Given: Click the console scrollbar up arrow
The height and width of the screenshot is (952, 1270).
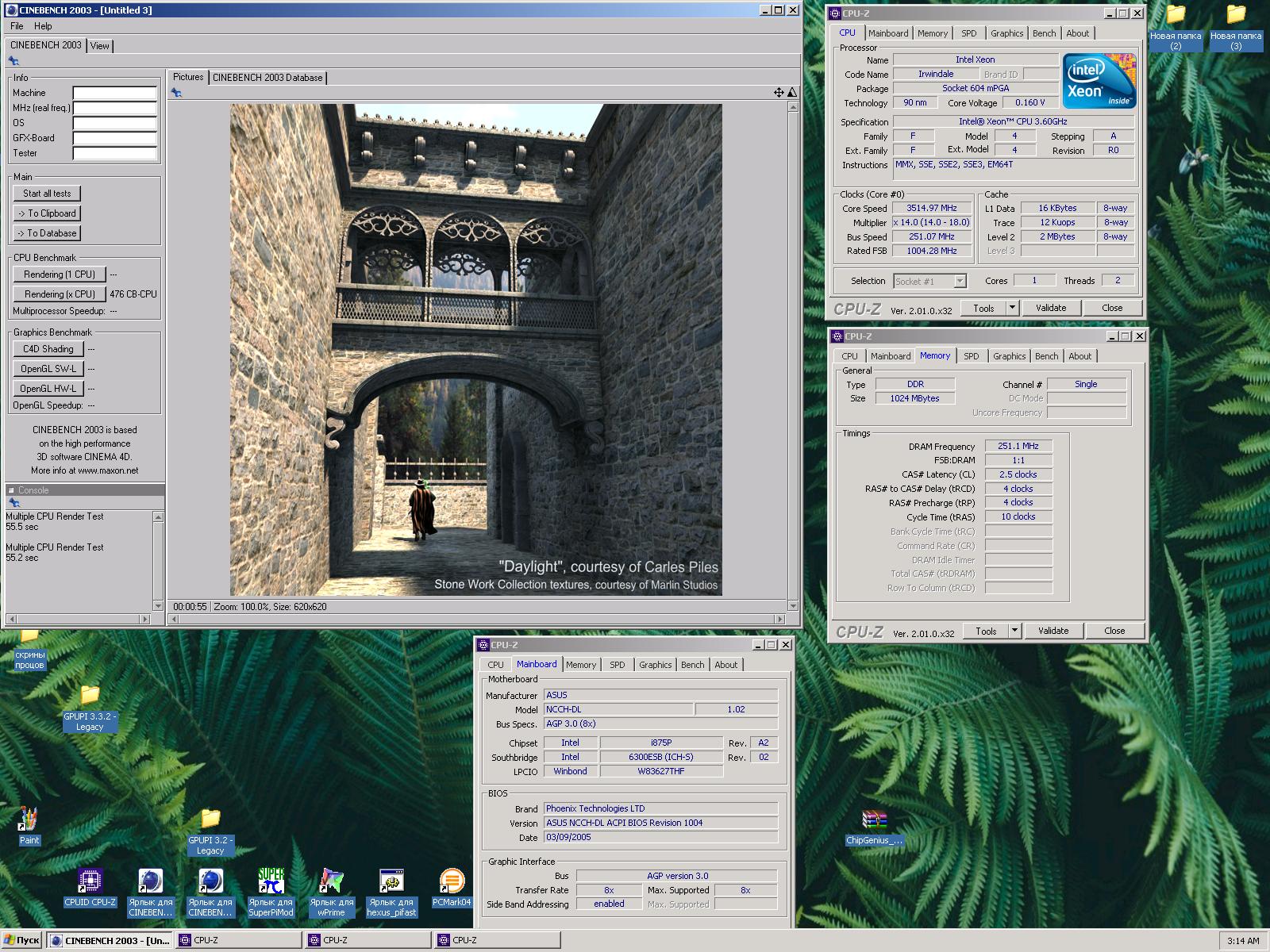Looking at the screenshot, I should tap(158, 516).
